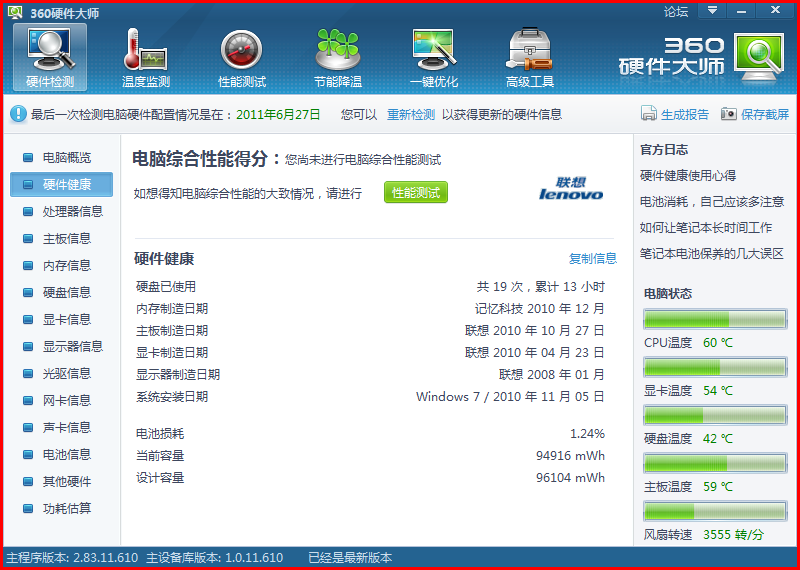Open the 高级工具 advanced toolbox
Screen dimensions: 800x570
[530, 57]
